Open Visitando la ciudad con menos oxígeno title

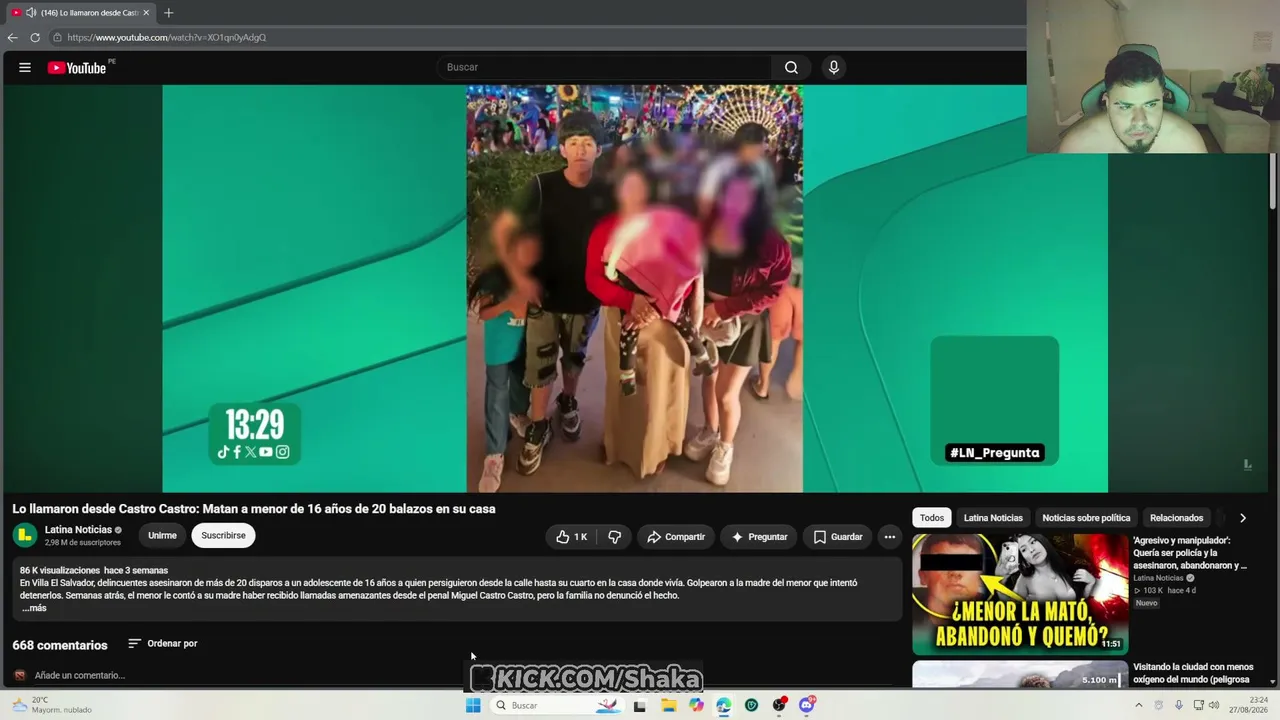pyautogui.click(x=1193, y=673)
